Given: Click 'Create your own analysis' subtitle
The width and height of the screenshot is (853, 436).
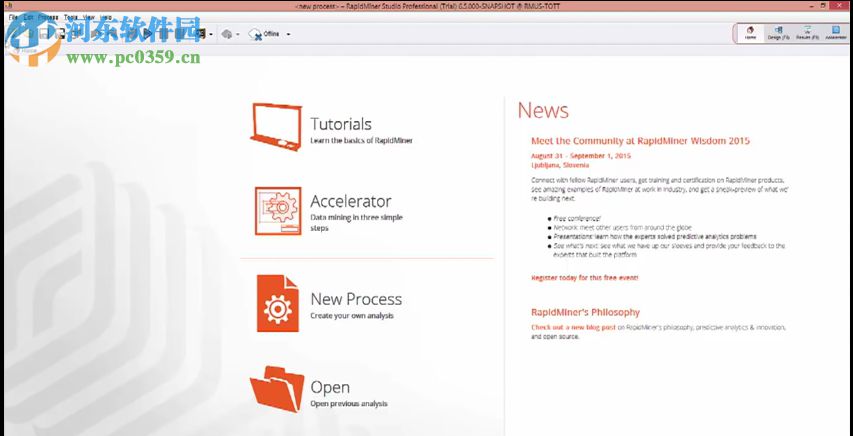Looking at the screenshot, I should tap(351, 316).
